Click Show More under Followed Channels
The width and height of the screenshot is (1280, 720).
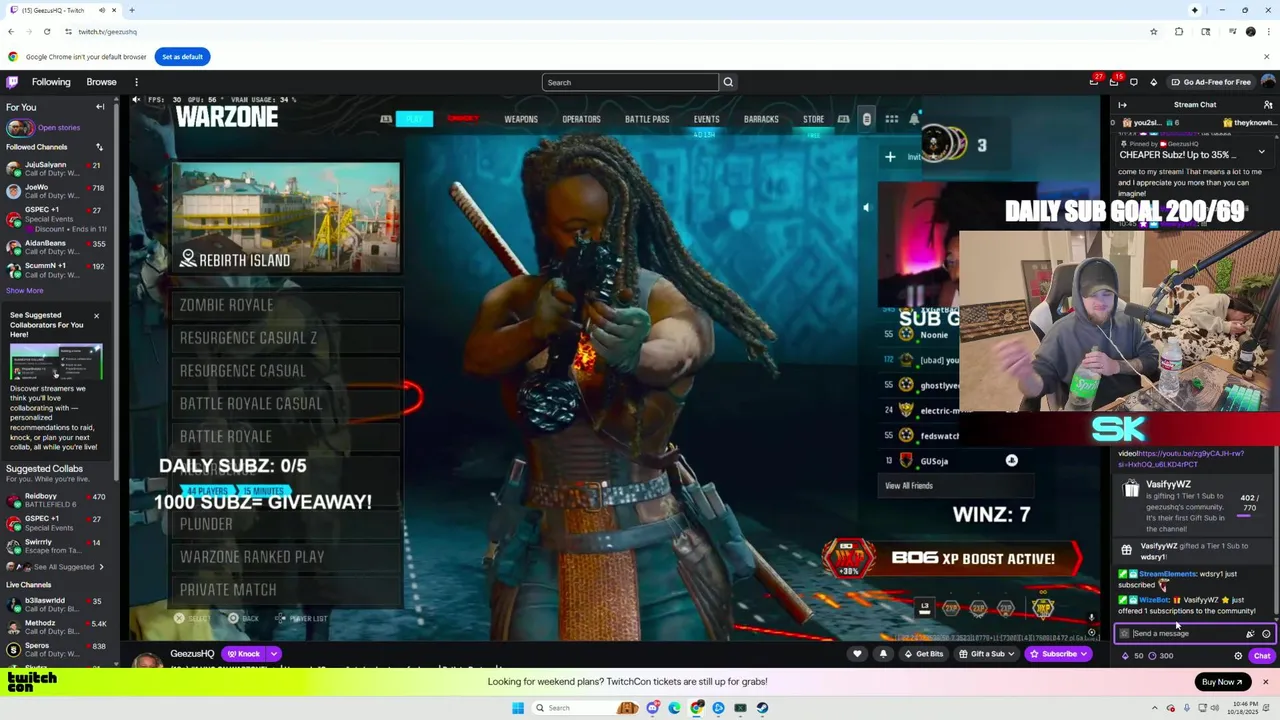tap(25, 291)
